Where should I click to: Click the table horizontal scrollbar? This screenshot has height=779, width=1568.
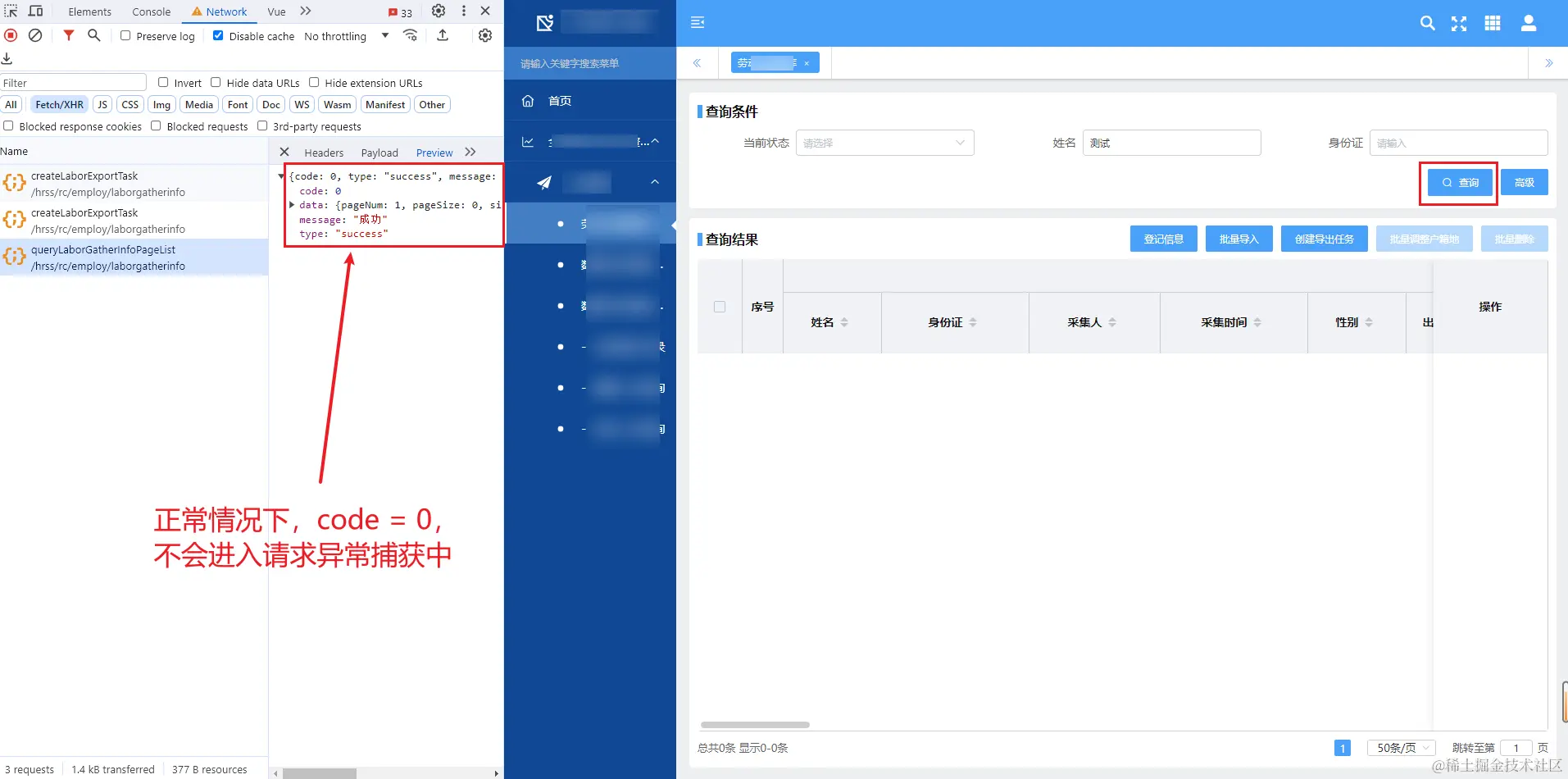[755, 725]
